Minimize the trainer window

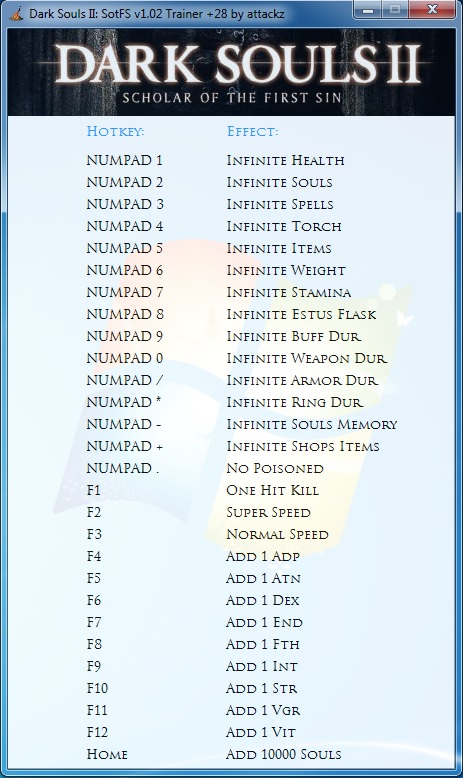tap(368, 9)
